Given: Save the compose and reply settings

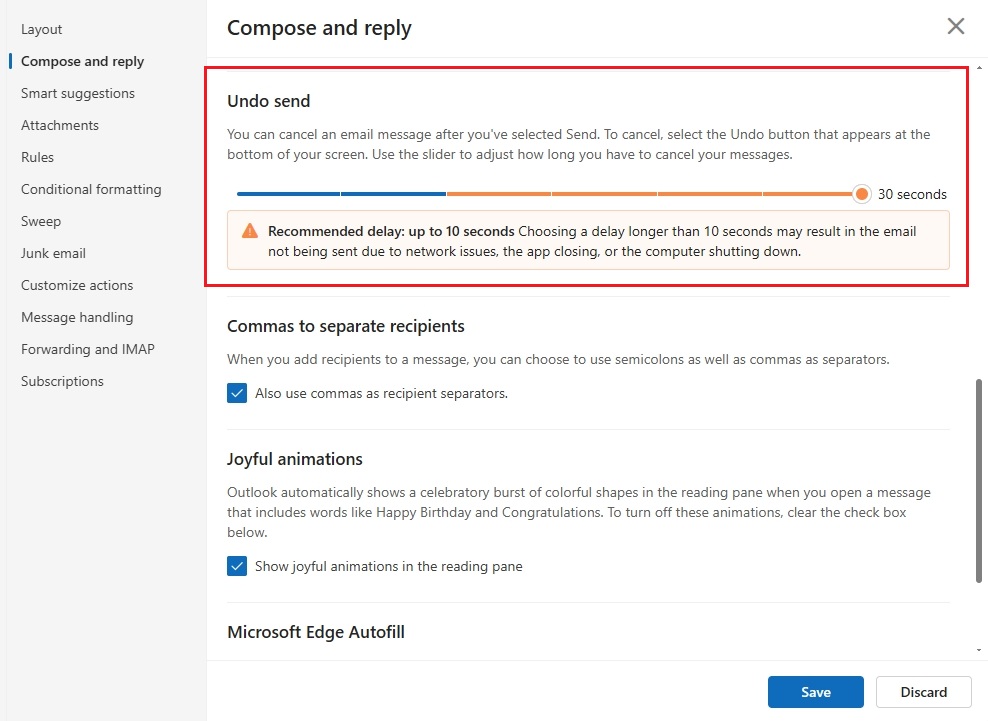Looking at the screenshot, I should [815, 691].
